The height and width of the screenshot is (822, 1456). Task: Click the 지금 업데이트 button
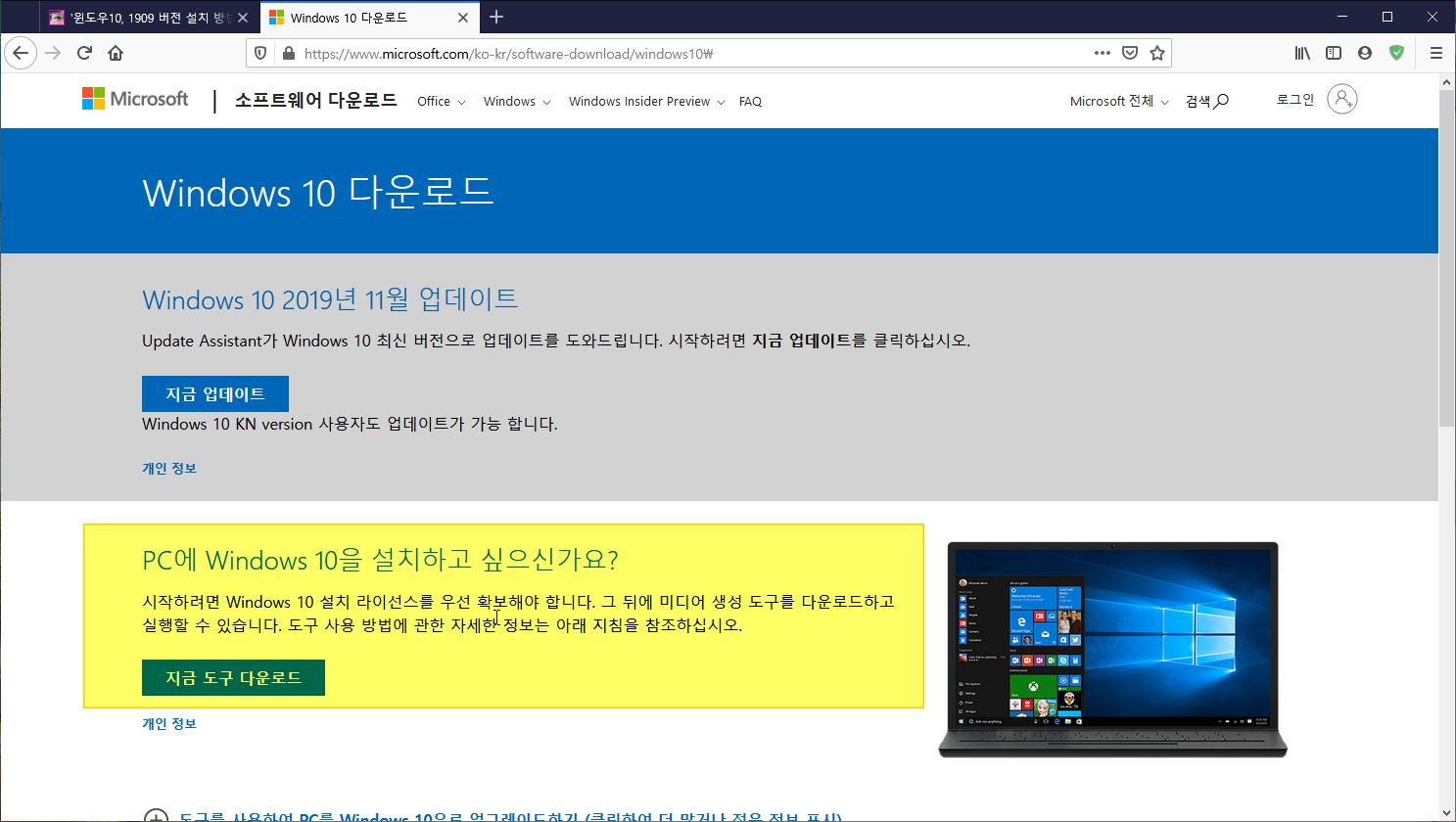click(215, 394)
